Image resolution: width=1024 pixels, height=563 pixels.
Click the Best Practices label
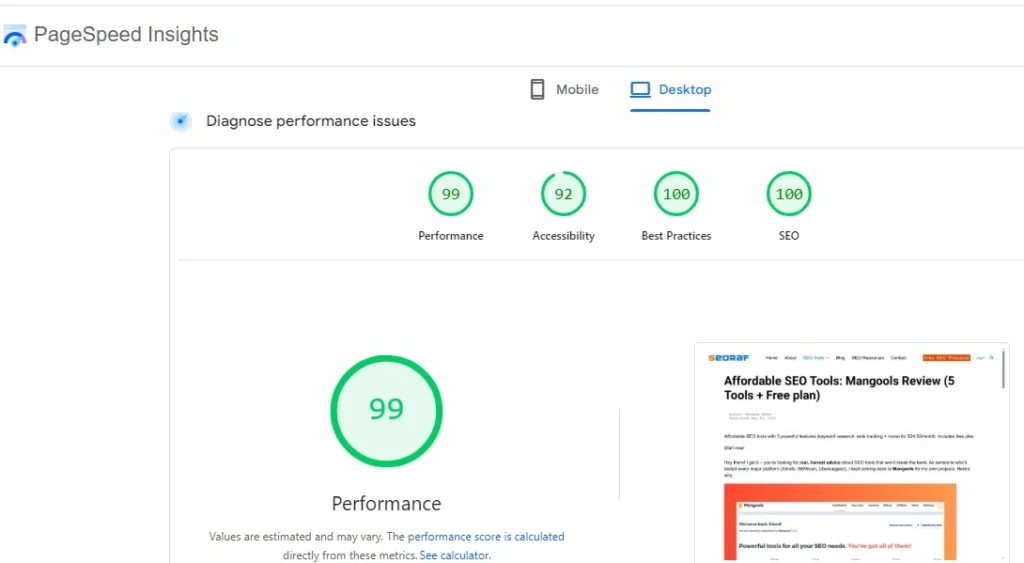click(x=676, y=236)
